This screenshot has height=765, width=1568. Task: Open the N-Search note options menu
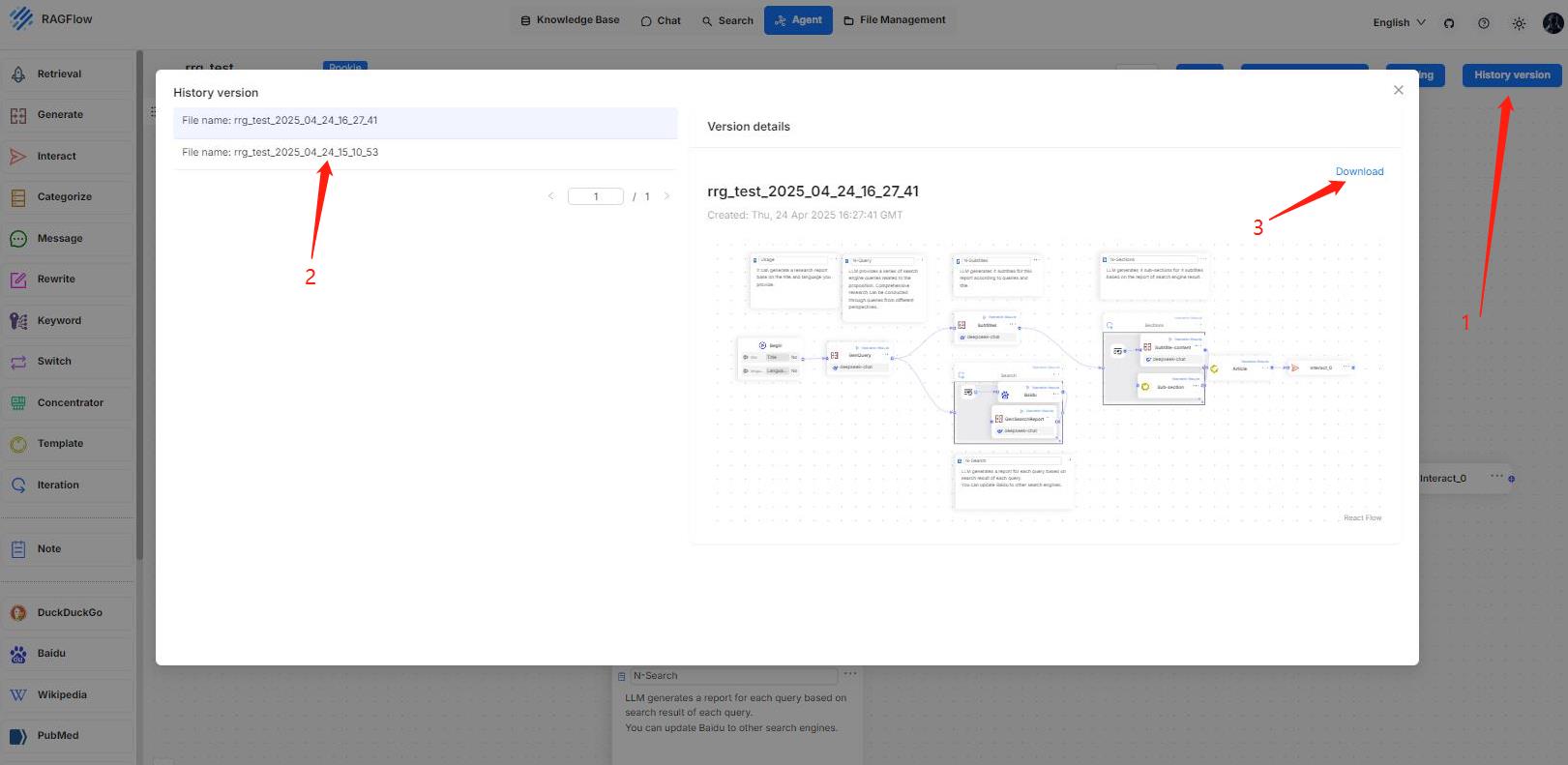tap(849, 673)
